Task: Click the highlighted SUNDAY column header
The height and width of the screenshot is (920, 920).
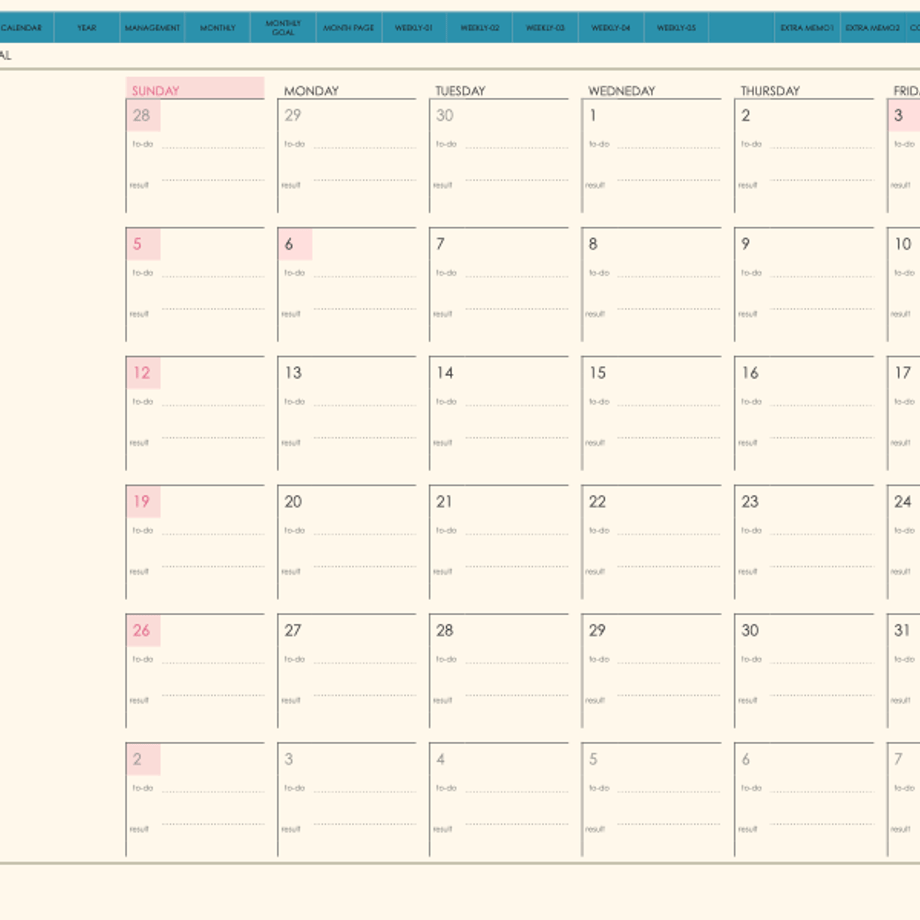Action: pyautogui.click(x=195, y=87)
